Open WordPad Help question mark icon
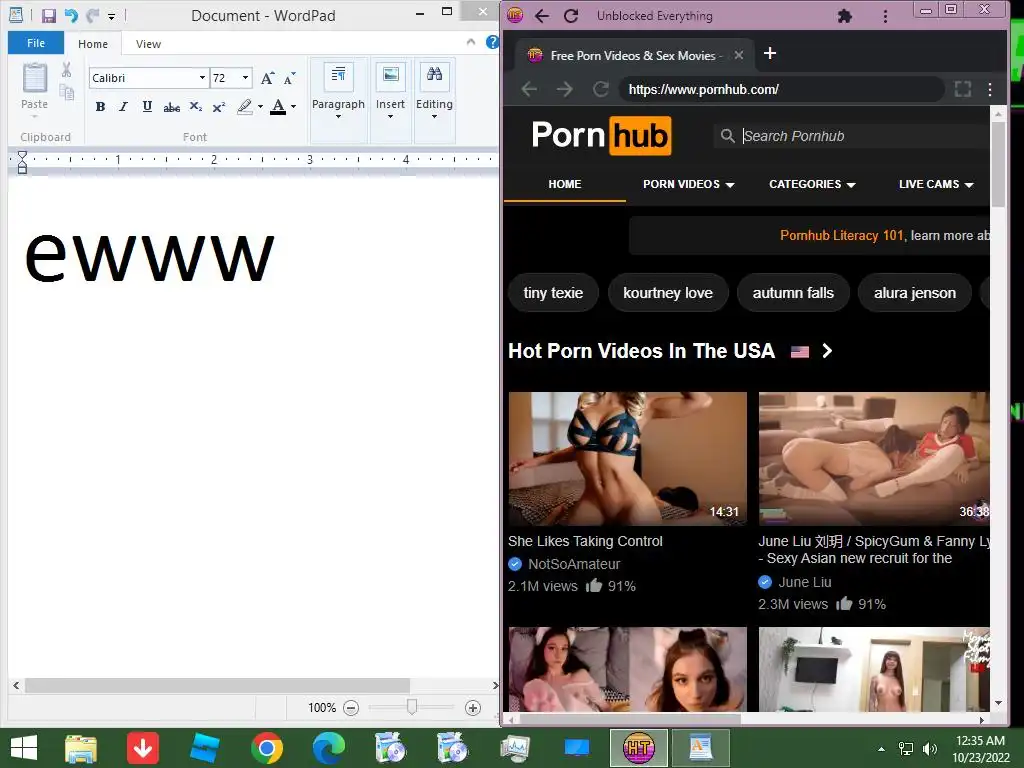The image size is (1024, 768). 492,42
